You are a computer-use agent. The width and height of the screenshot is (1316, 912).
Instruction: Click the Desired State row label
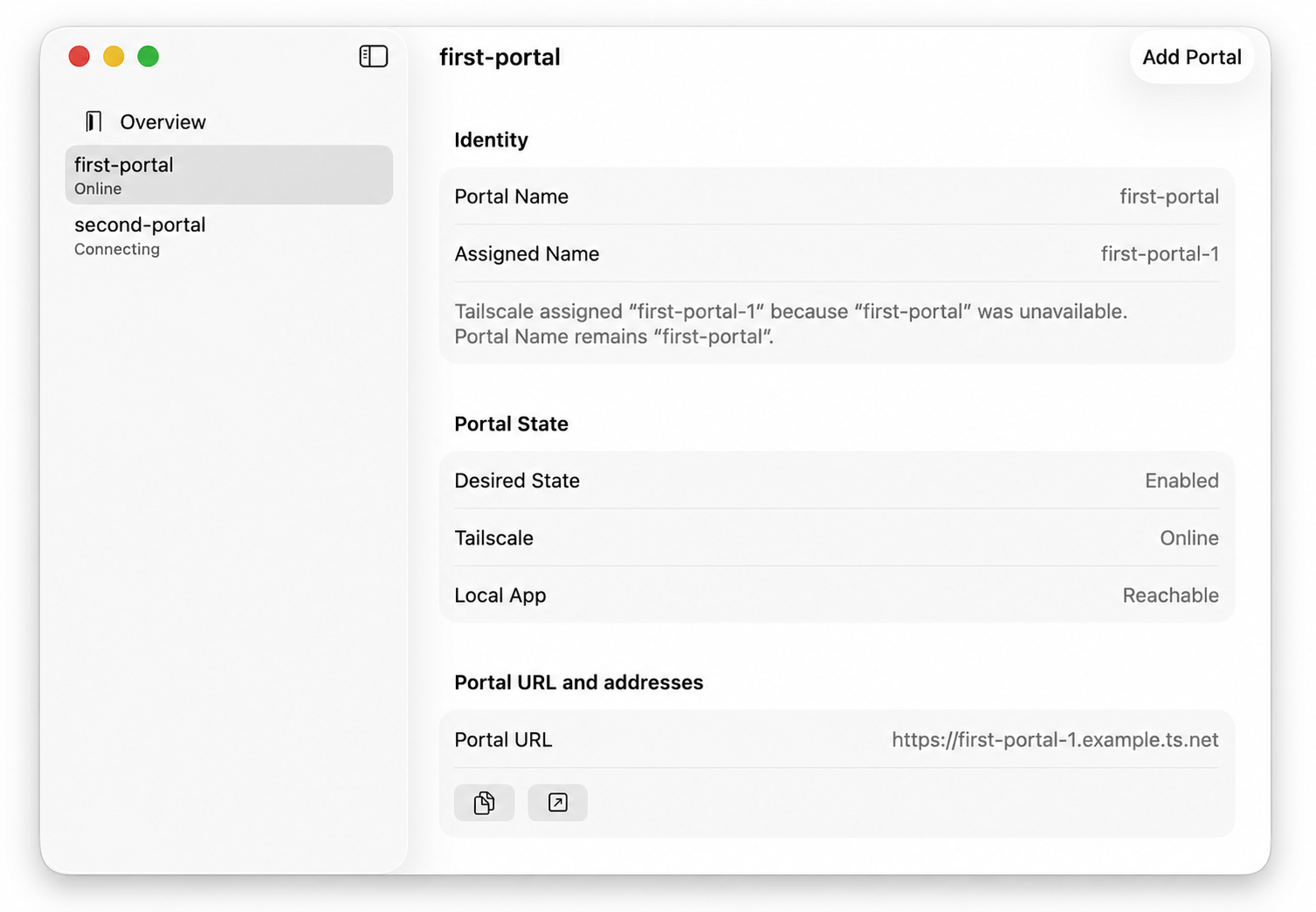pos(517,480)
